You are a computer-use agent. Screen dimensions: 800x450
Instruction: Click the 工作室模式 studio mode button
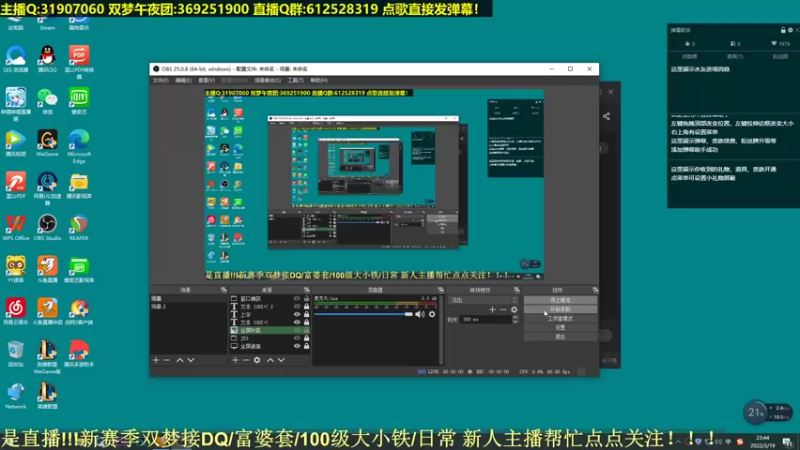tap(560, 318)
